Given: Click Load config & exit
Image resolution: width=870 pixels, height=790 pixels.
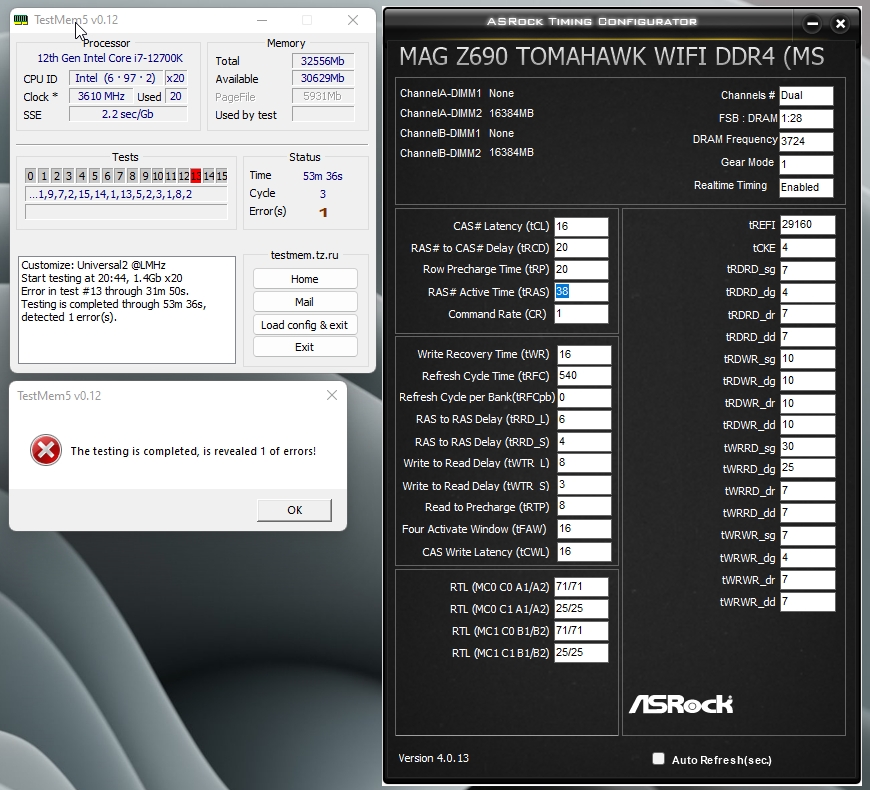Looking at the screenshot, I should (x=305, y=325).
